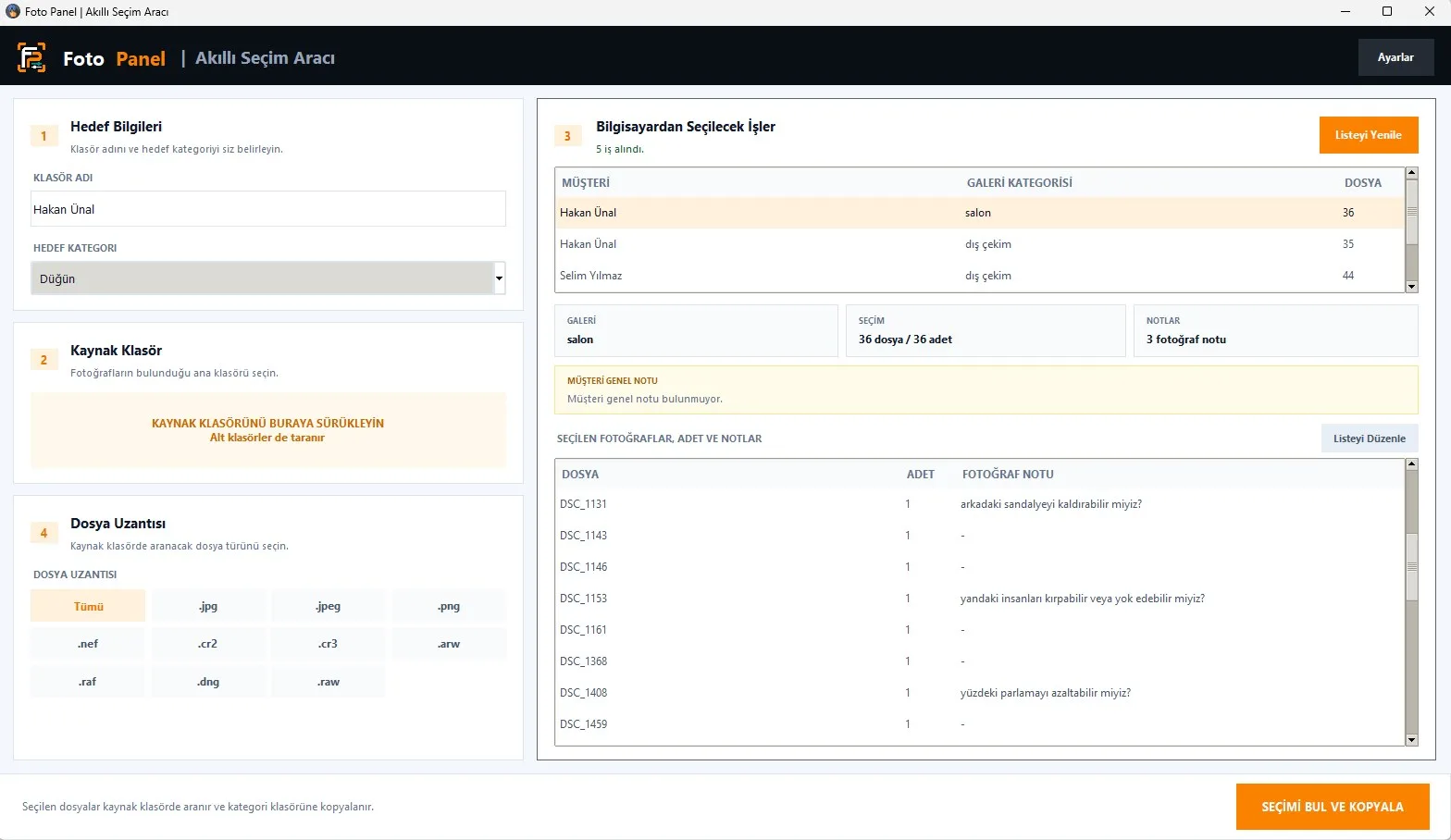Click the Klasör Adı input field
The width and height of the screenshot is (1451, 840).
pyautogui.click(x=268, y=209)
